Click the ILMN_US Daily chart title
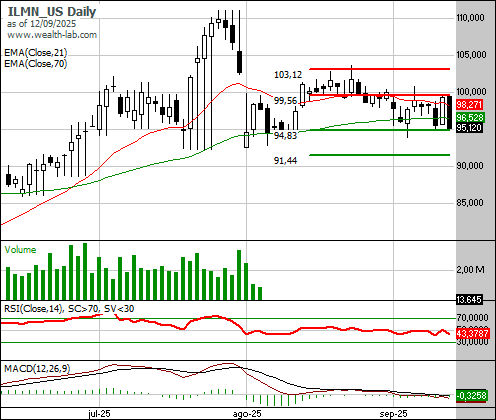The height and width of the screenshot is (420, 496). pos(52,12)
